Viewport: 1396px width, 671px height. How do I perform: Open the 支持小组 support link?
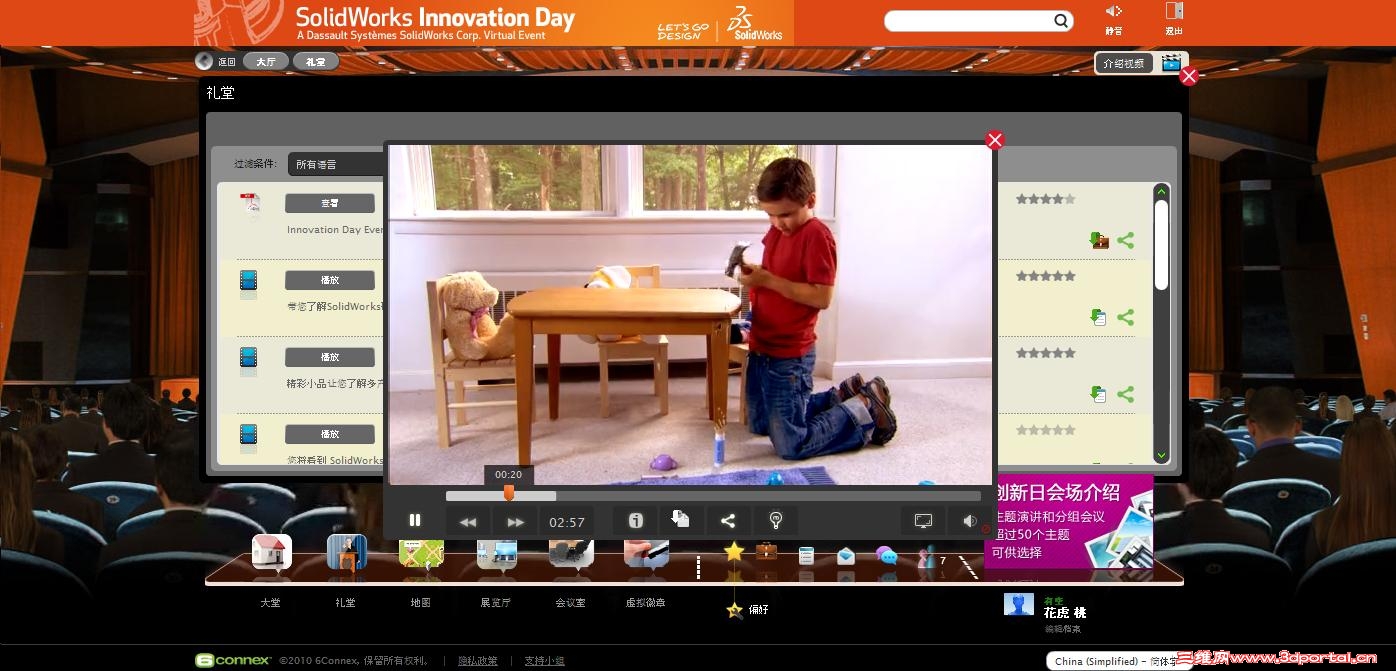click(544, 661)
